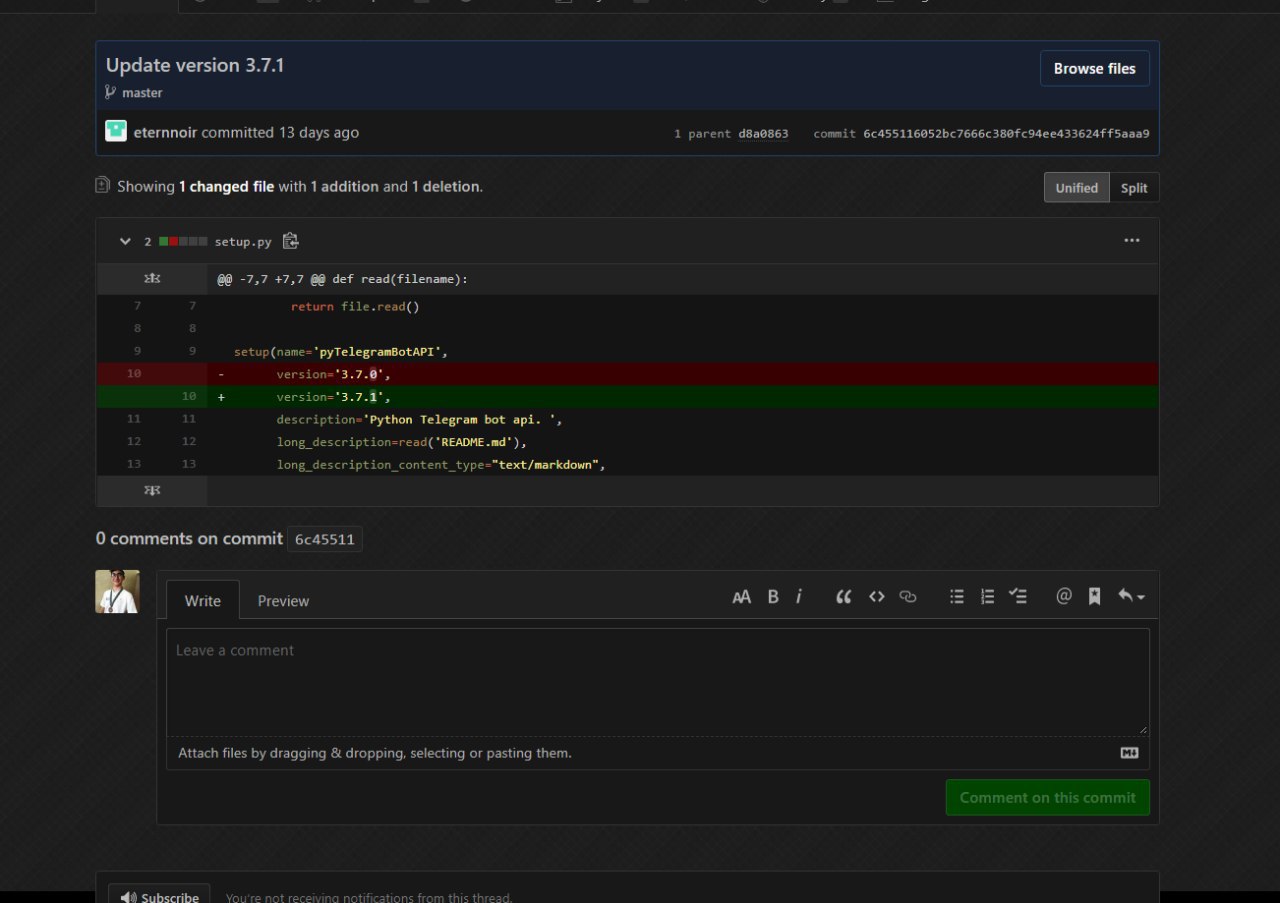Viewport: 1280px width, 903px height.
Task: Click the text size heading icon
Action: point(741,597)
